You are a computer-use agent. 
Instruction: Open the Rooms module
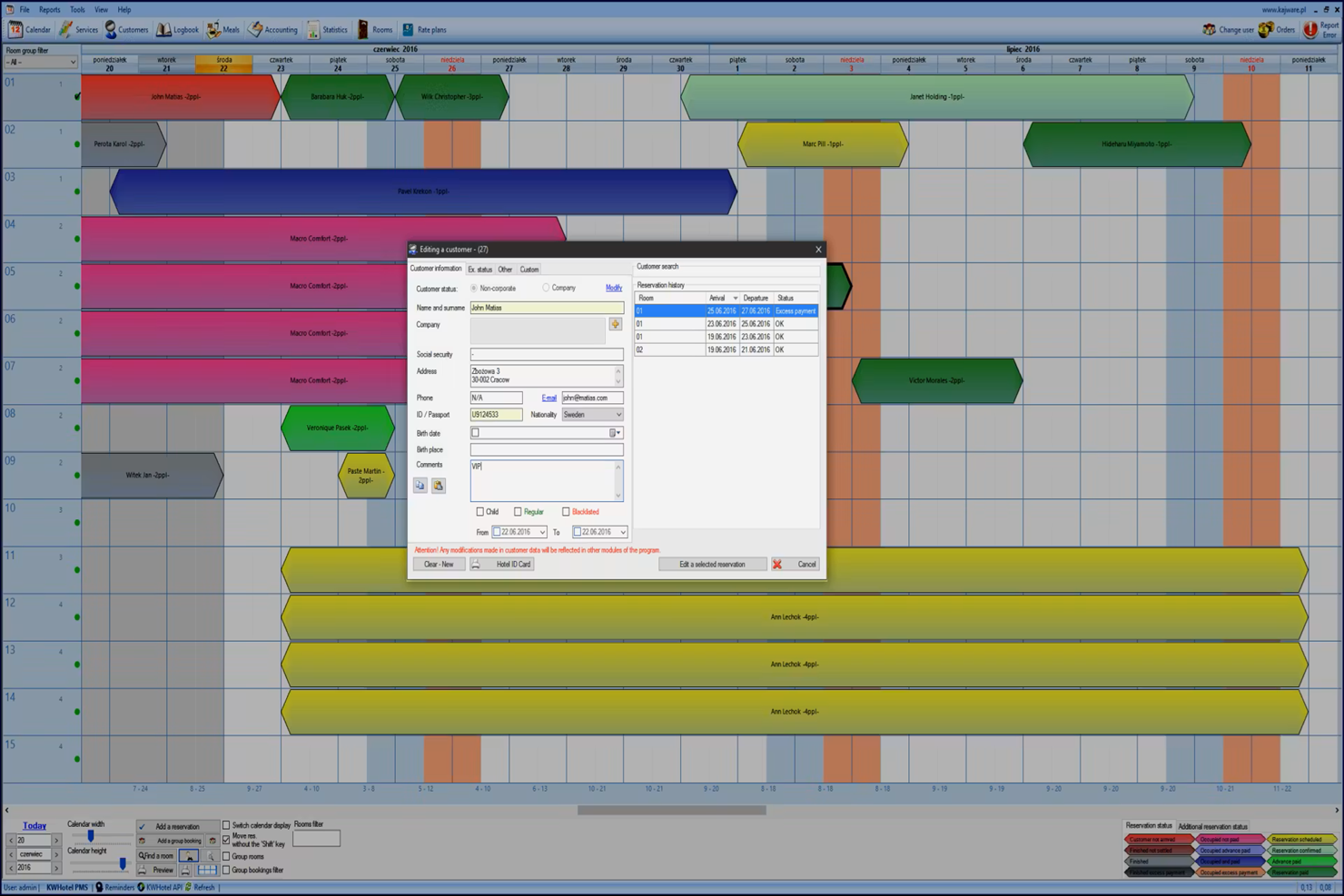point(375,30)
